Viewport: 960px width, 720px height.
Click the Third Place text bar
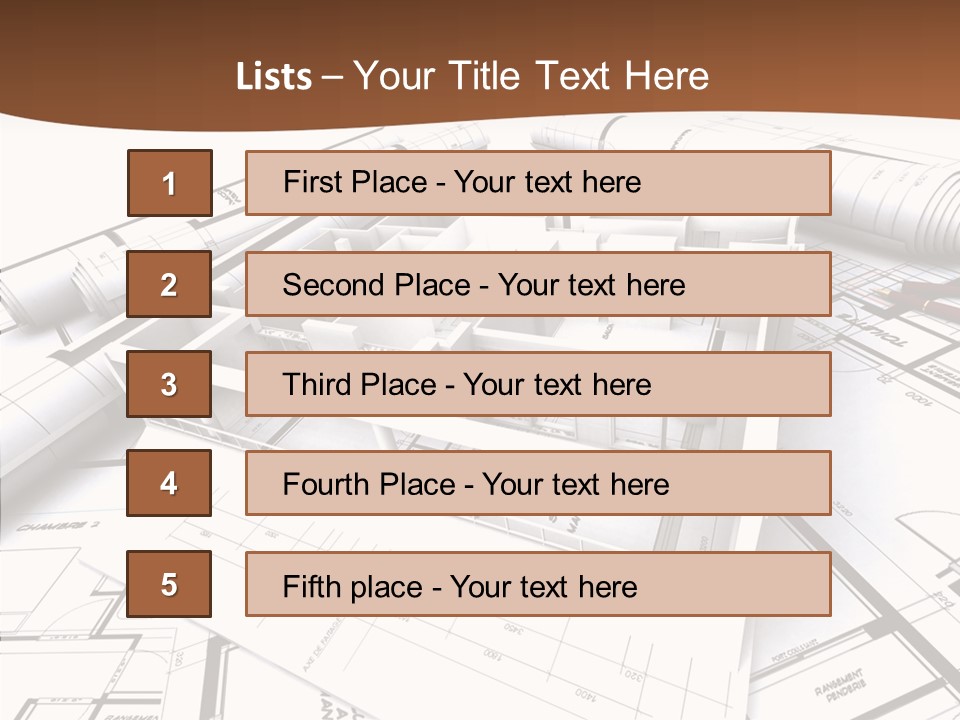tap(538, 384)
